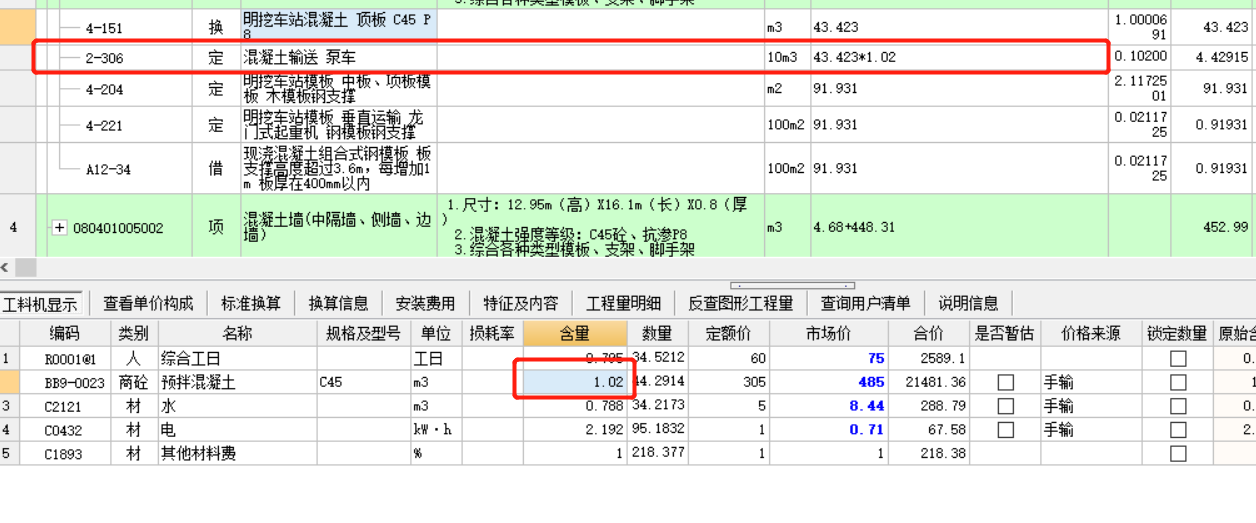Viewport: 1256px width, 523px height.
Task: Open the 查看单价构成 tab
Action: [149, 303]
